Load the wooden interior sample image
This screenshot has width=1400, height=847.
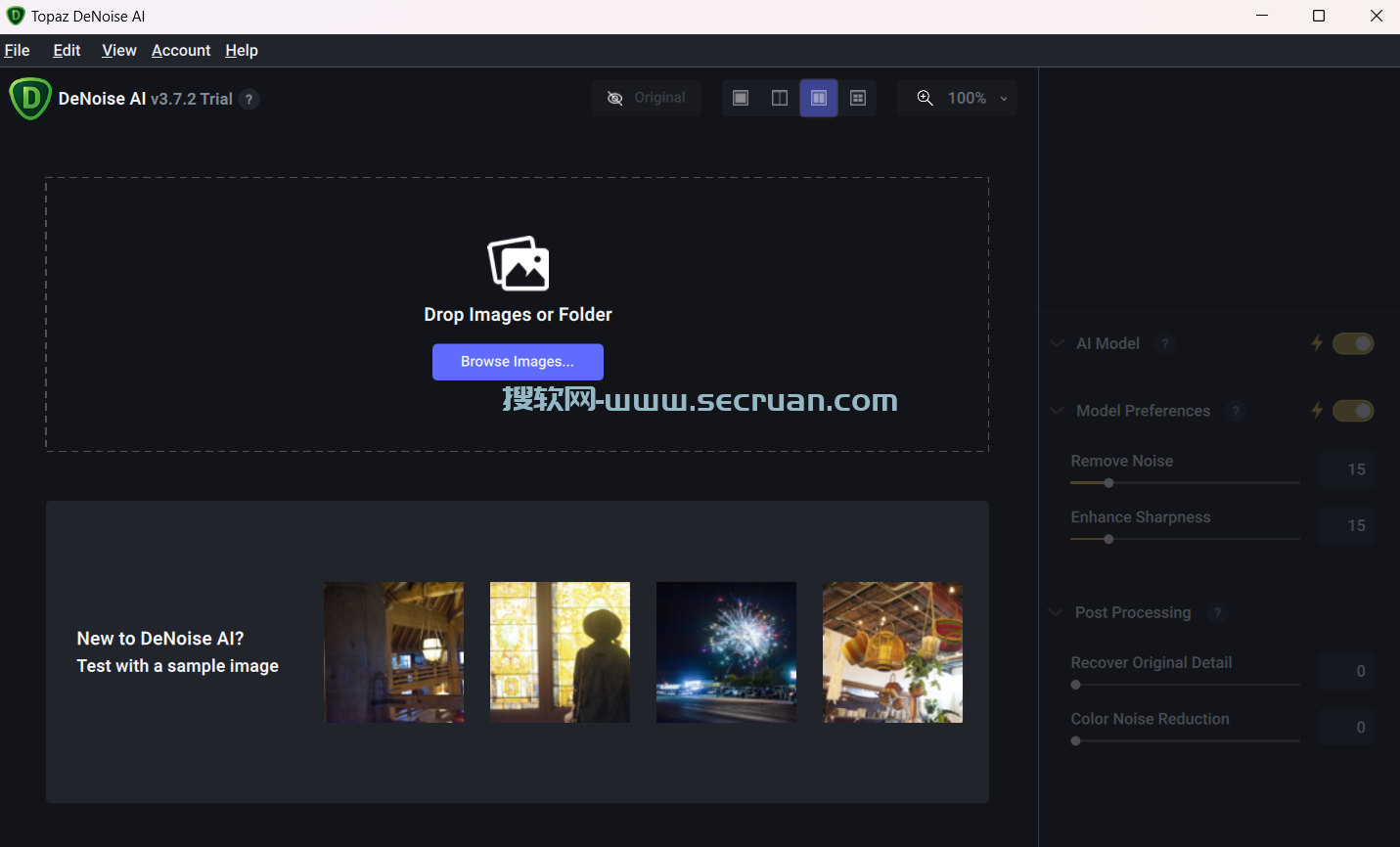point(394,652)
